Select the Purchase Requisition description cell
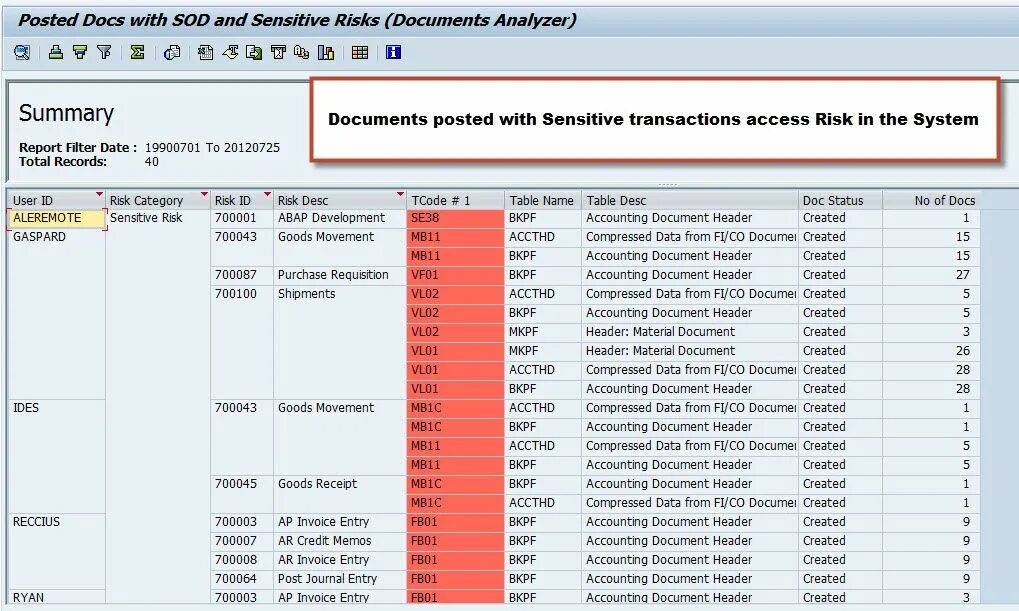1019x611 pixels. 339,275
